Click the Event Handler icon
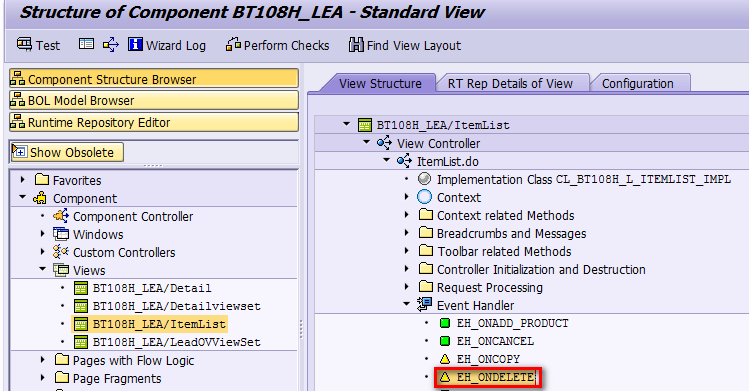 424,304
